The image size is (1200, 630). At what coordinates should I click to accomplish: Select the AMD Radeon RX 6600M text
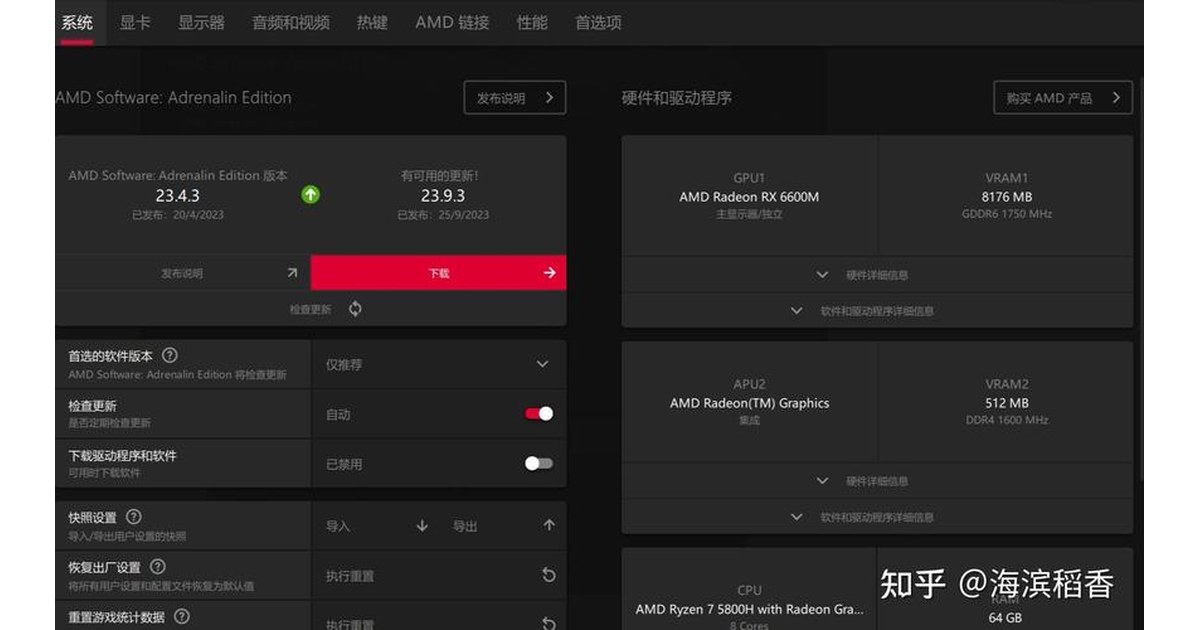coord(749,197)
